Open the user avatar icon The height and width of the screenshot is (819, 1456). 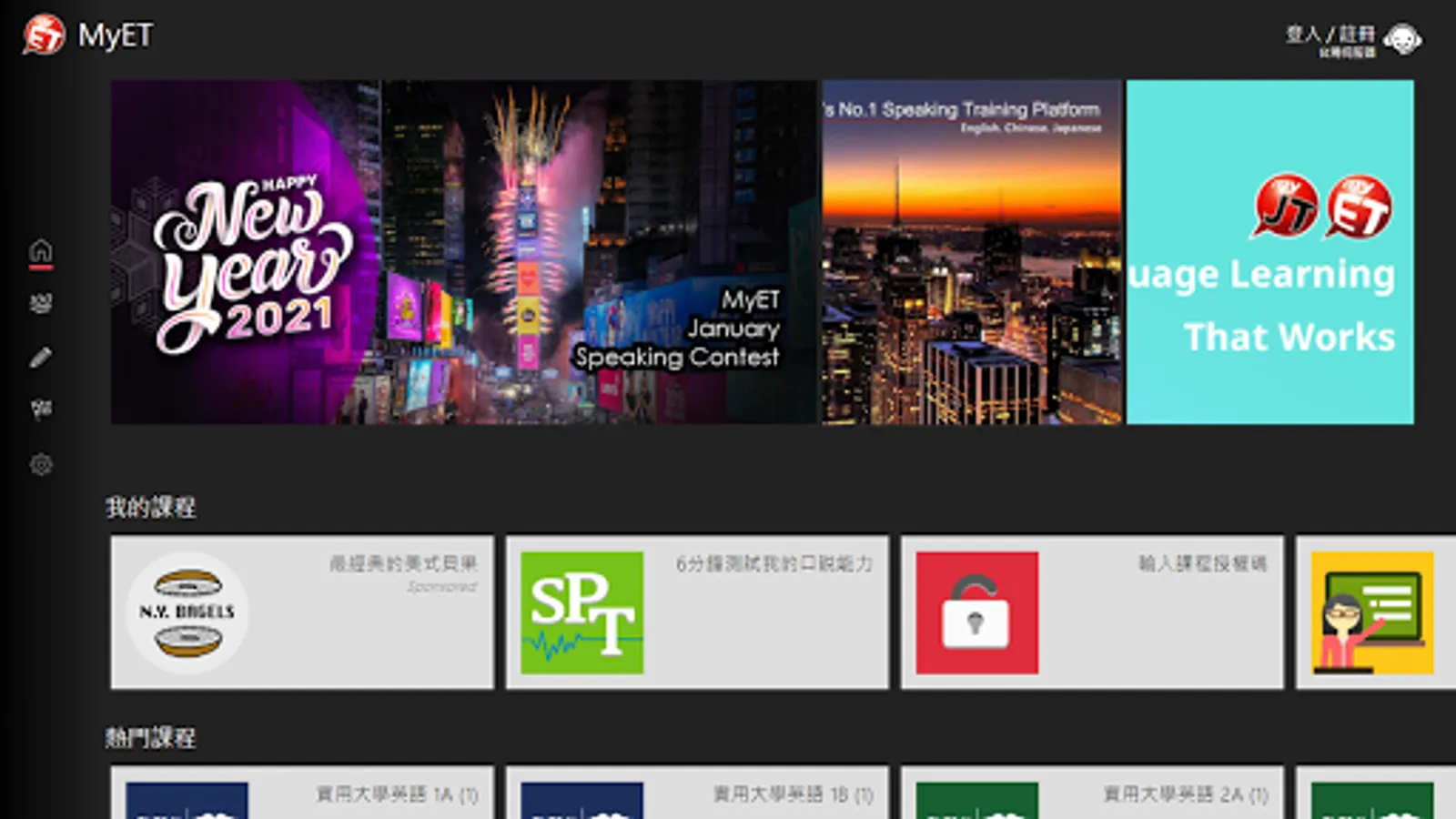[1402, 39]
